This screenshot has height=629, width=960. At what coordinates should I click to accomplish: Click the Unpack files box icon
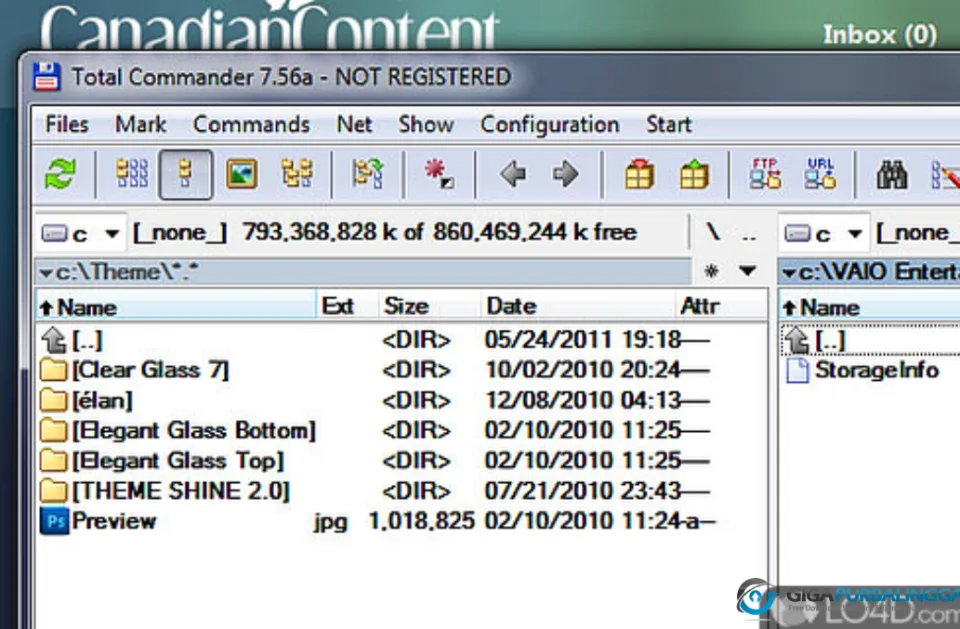click(x=694, y=175)
